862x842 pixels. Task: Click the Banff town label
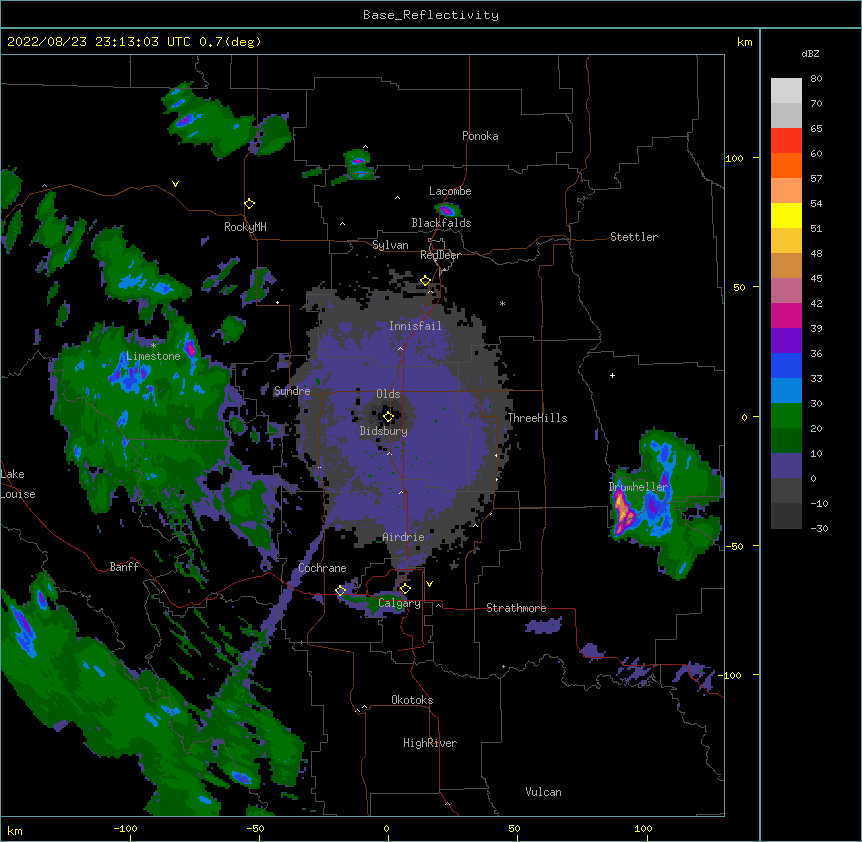pos(124,567)
